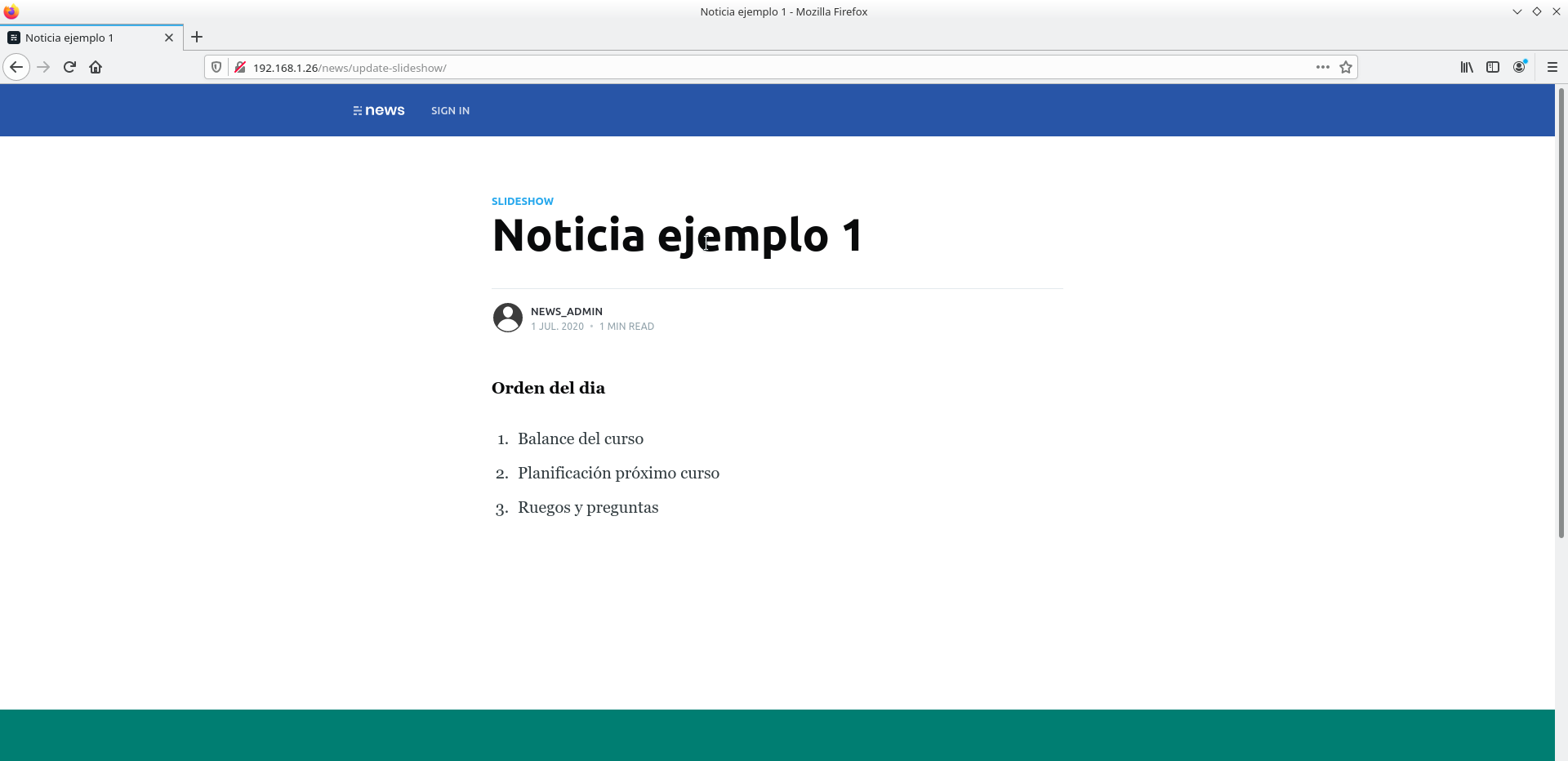Click the news site logo

click(x=379, y=110)
